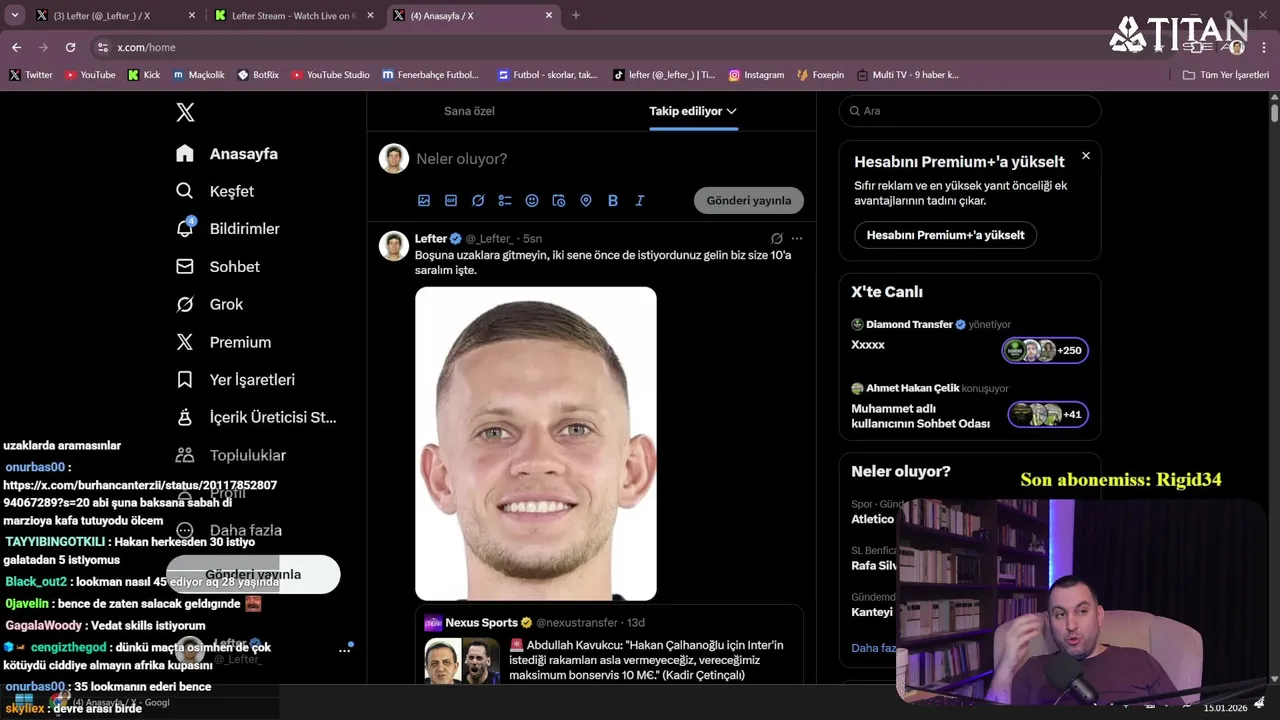Open Kick bookmark
Viewport: 1280px width, 720px height.
click(144, 75)
